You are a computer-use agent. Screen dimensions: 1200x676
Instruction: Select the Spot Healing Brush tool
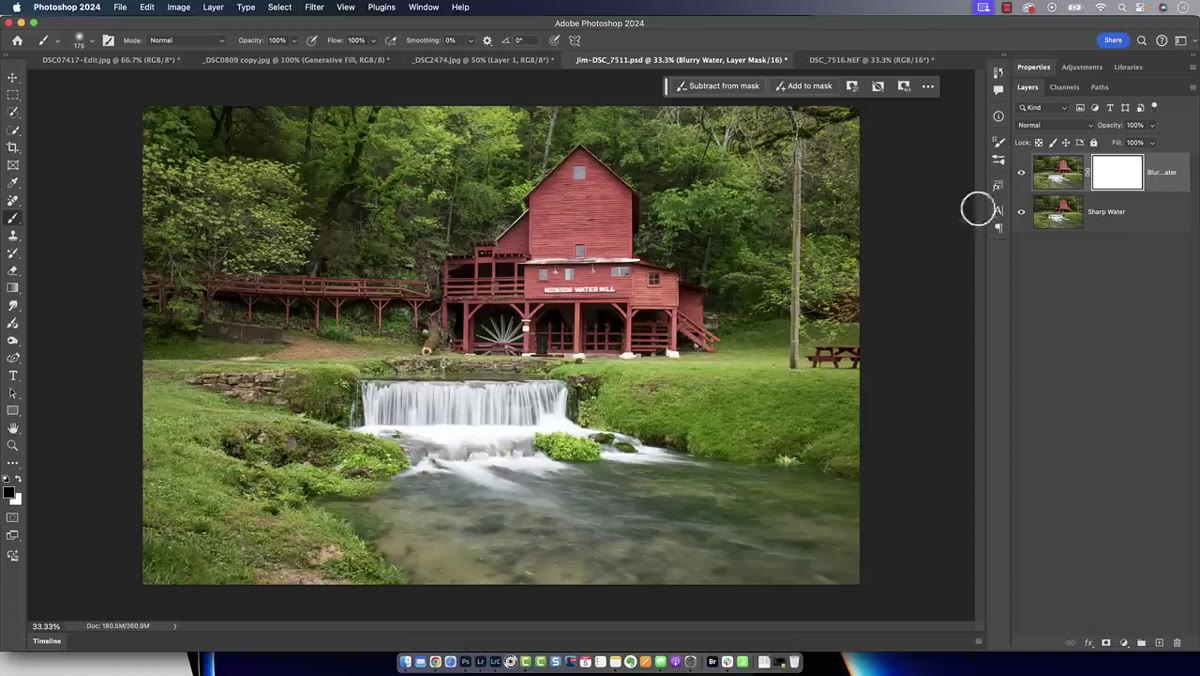(13, 200)
